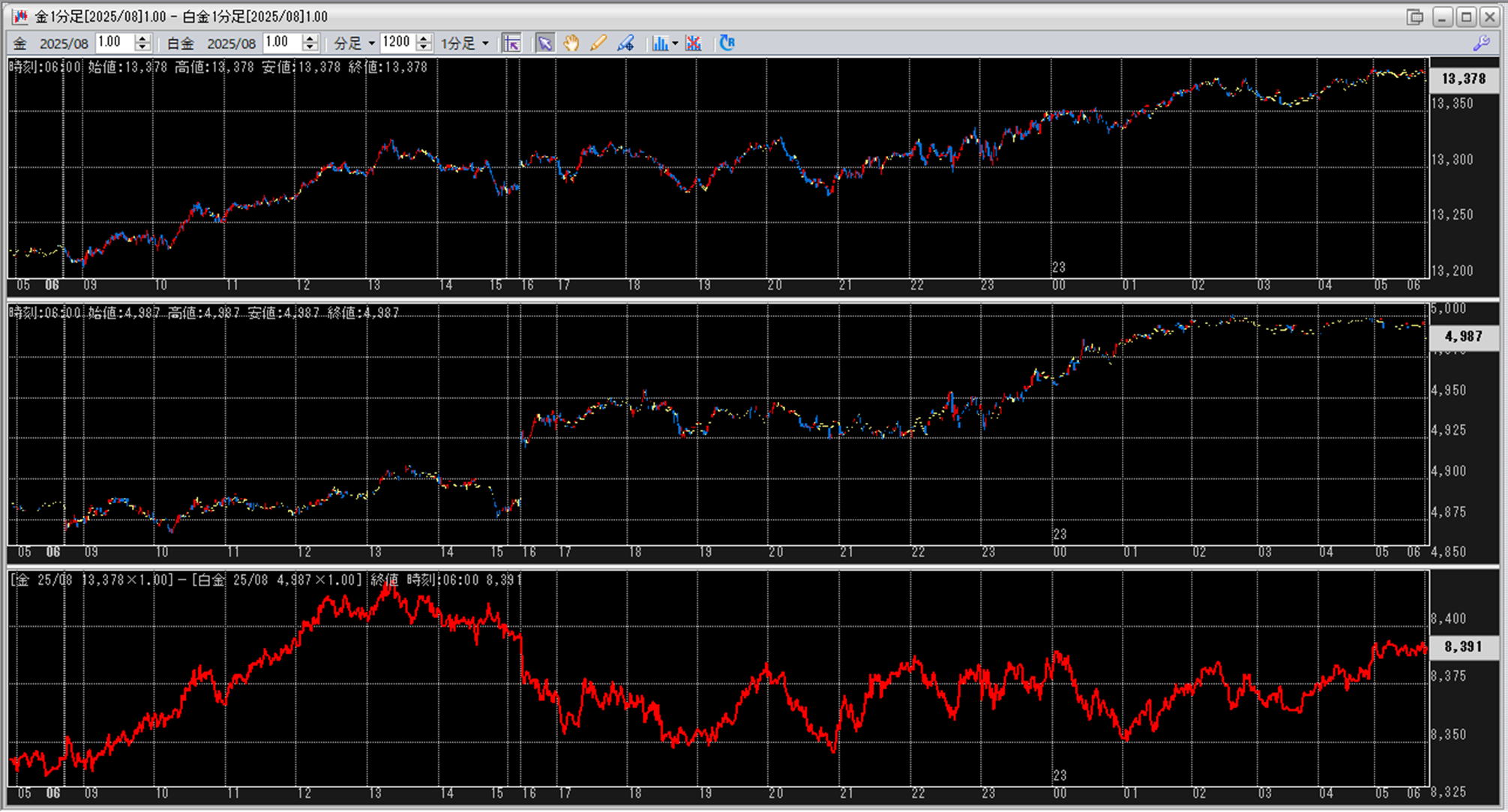Increase the gold 1.00 multiplier spinner

[142, 38]
